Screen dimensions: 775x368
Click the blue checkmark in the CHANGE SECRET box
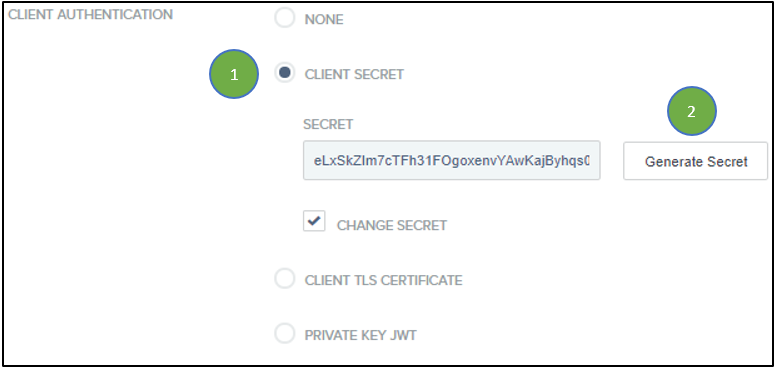click(313, 221)
